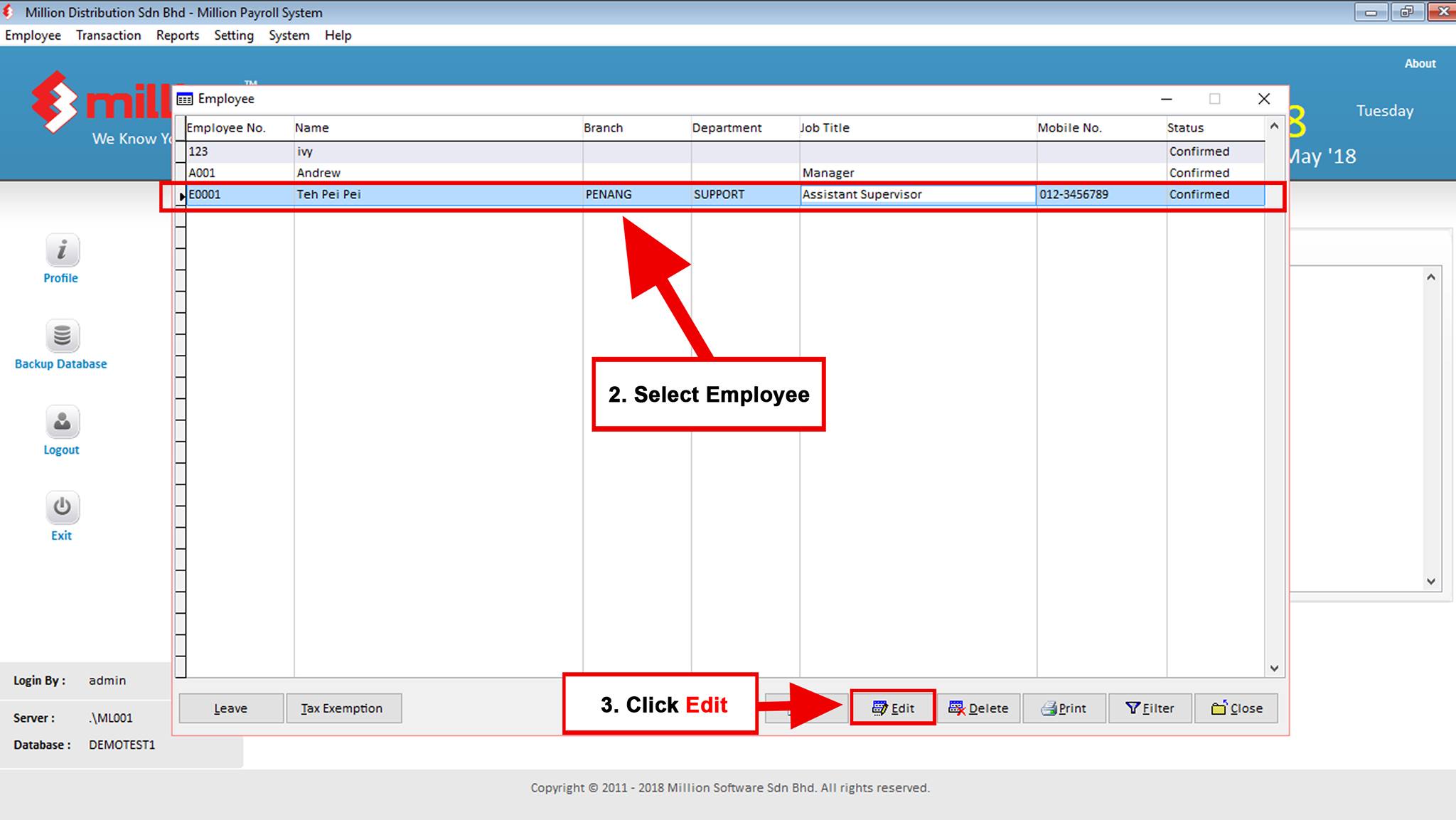Click the Print button
Screen dimensions: 1456x820
click(x=1064, y=708)
